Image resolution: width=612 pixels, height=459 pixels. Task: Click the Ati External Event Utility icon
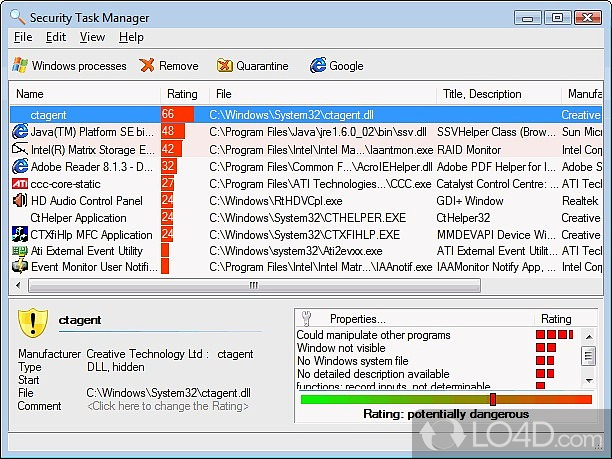coord(20,251)
